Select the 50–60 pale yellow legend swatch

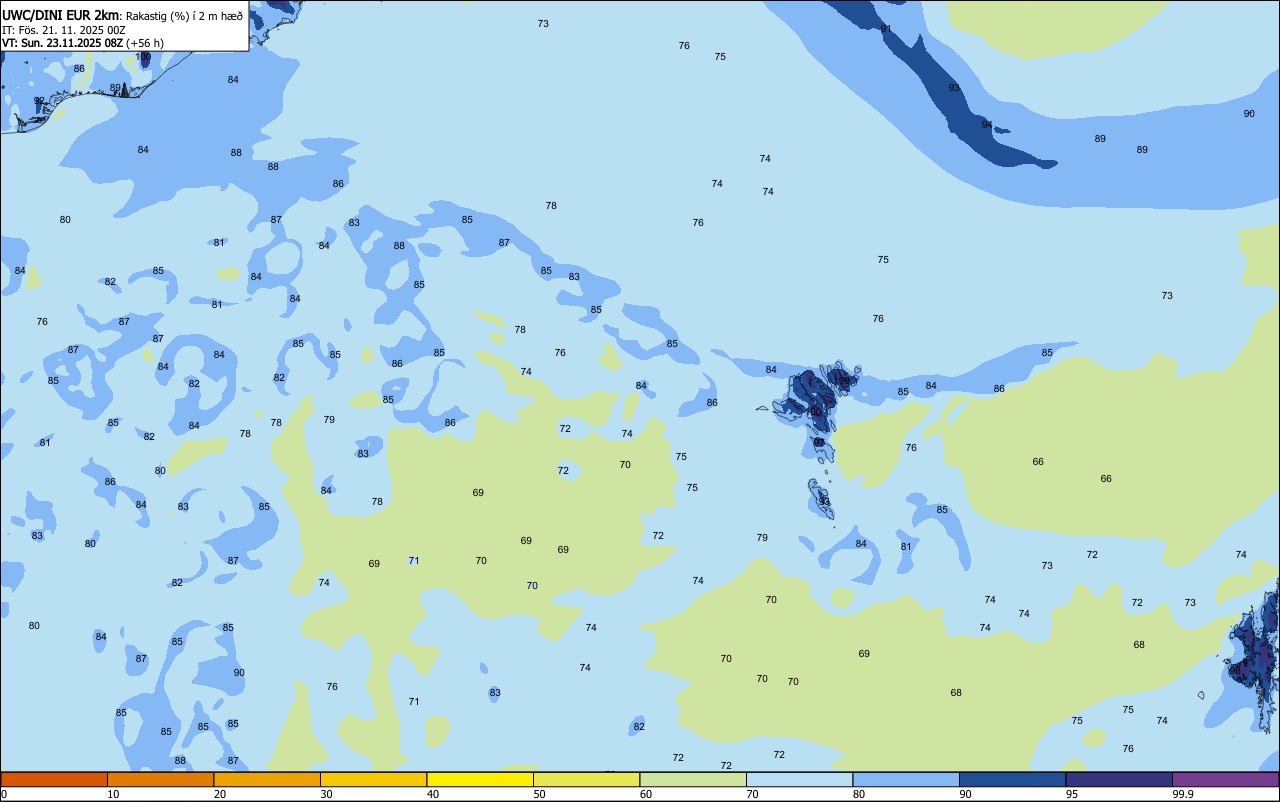point(586,779)
